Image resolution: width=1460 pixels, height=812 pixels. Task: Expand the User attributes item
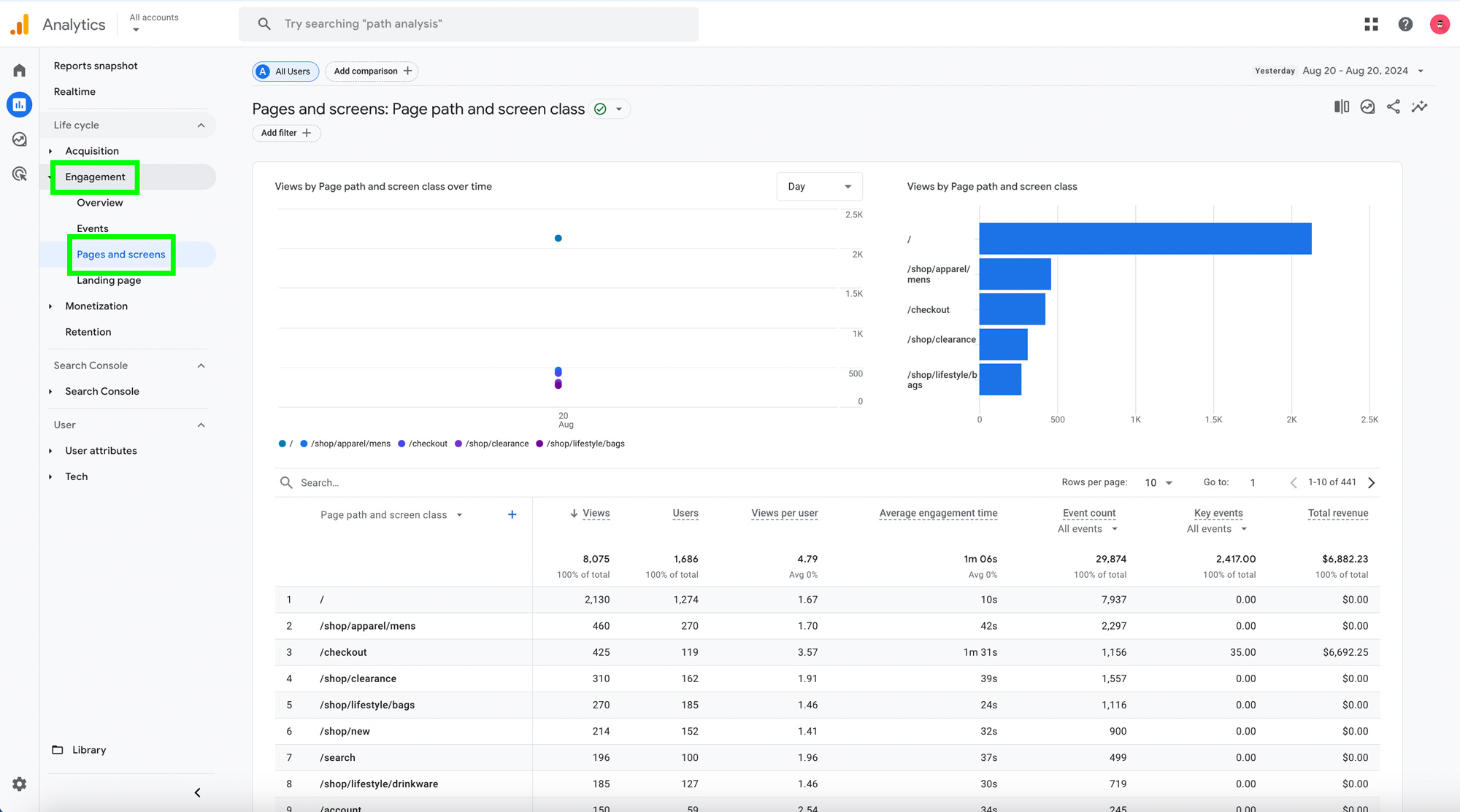pos(50,451)
